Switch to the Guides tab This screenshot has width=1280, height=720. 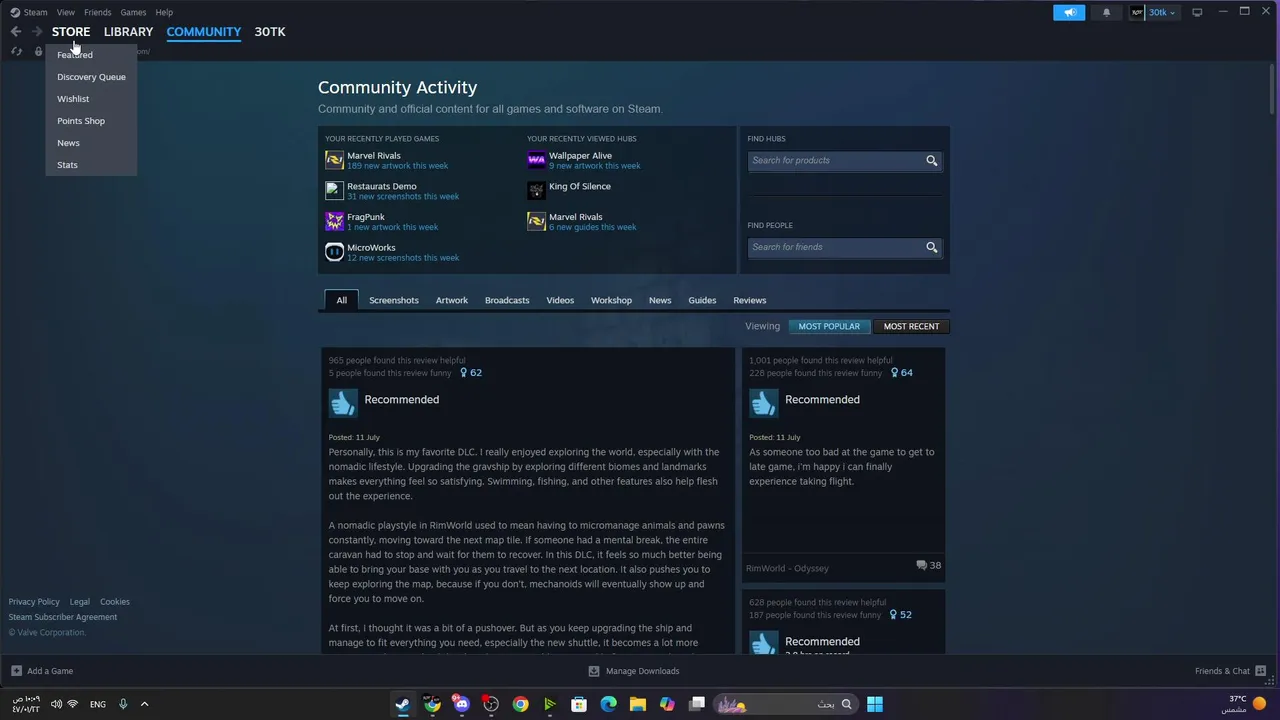702,300
